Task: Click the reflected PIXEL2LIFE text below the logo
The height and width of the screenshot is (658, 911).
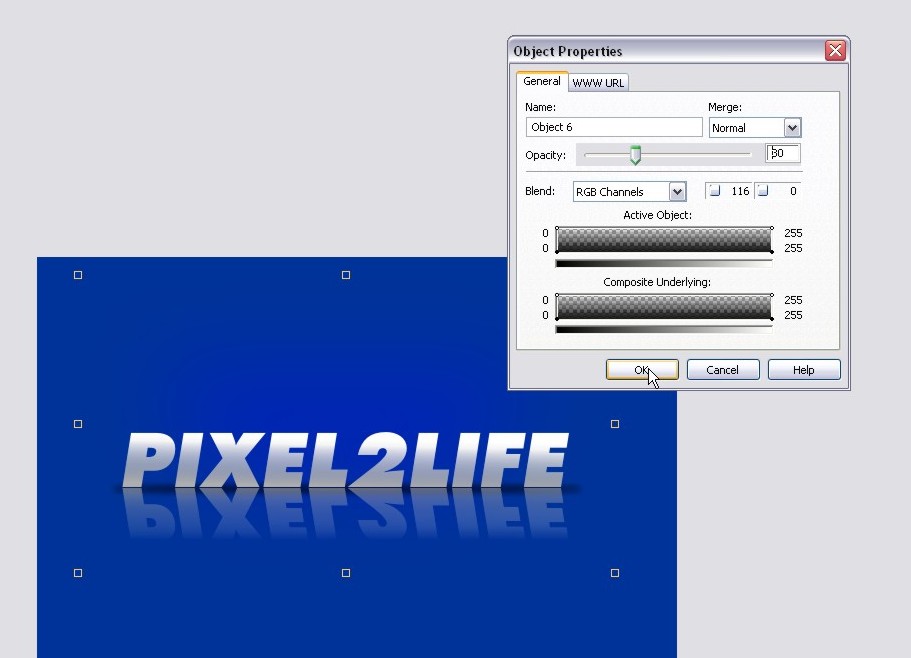Action: pyautogui.click(x=347, y=514)
